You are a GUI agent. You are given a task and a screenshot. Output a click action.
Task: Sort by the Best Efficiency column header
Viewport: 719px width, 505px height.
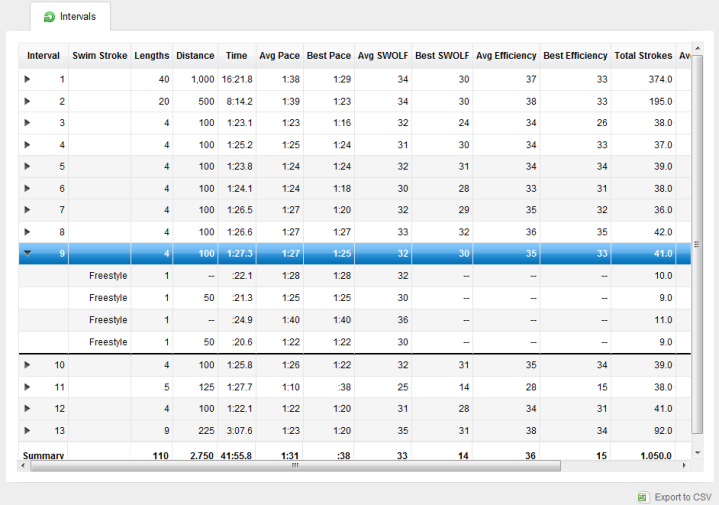click(575, 55)
